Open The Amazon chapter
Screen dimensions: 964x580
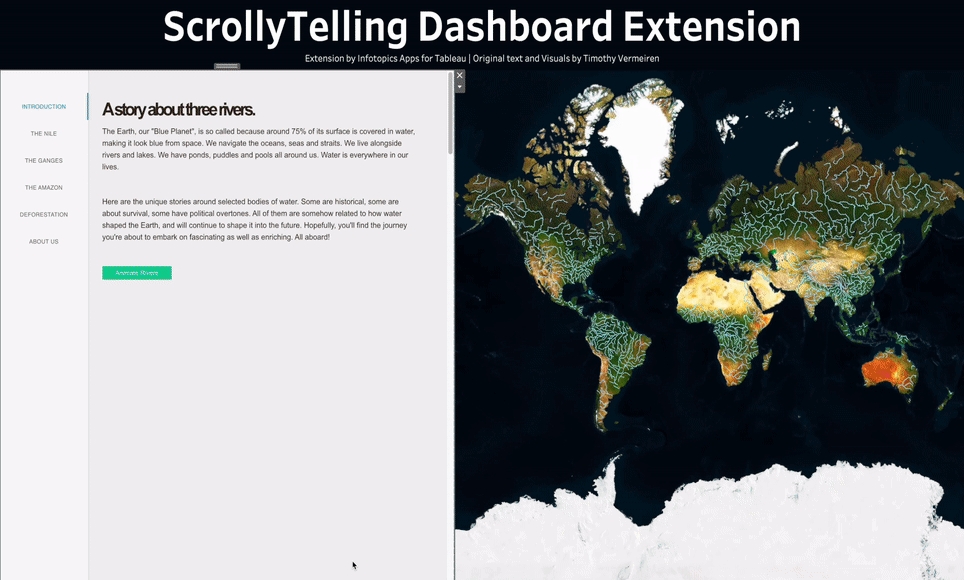click(x=44, y=187)
